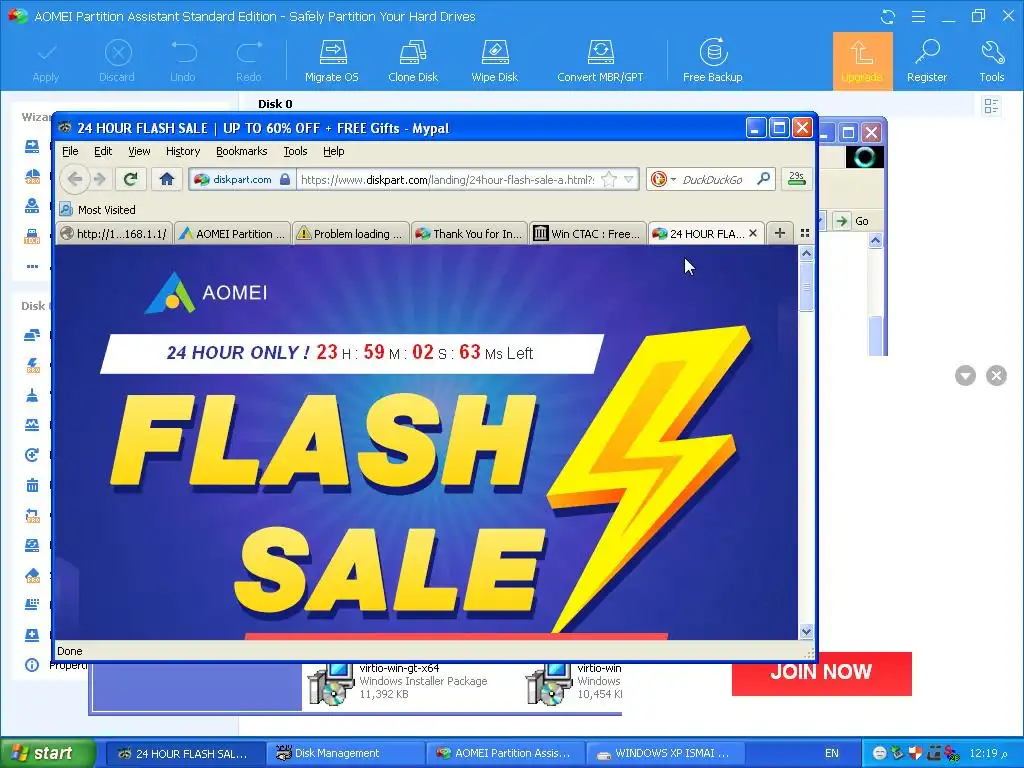Open the File menu in Mypal
Viewport: 1024px width, 768px height.
70,151
